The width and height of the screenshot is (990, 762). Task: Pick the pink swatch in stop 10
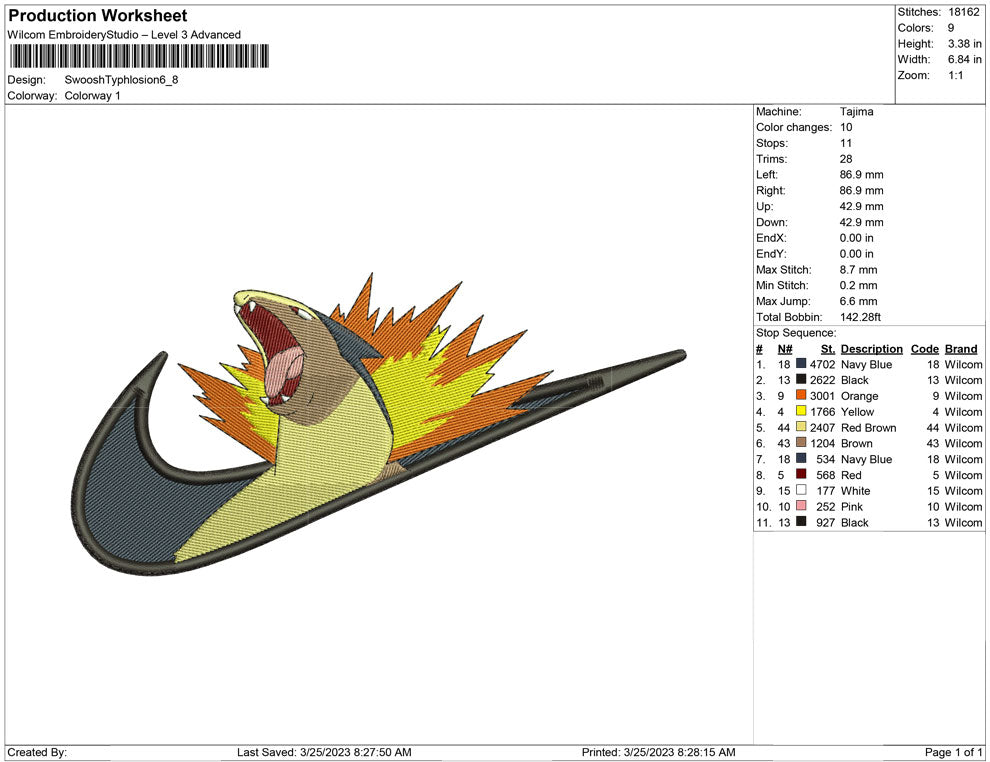[801, 507]
